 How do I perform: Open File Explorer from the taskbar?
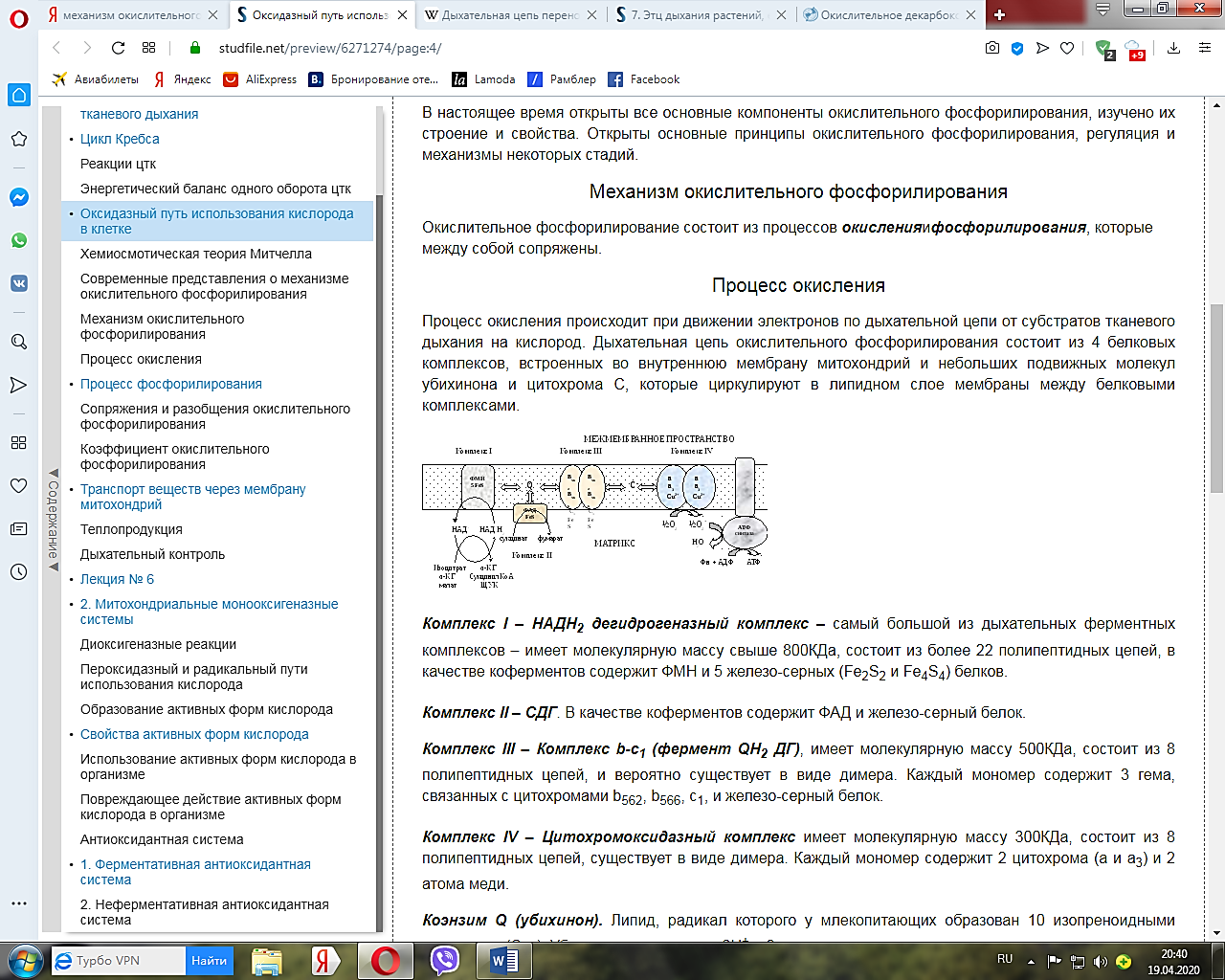coord(267,960)
